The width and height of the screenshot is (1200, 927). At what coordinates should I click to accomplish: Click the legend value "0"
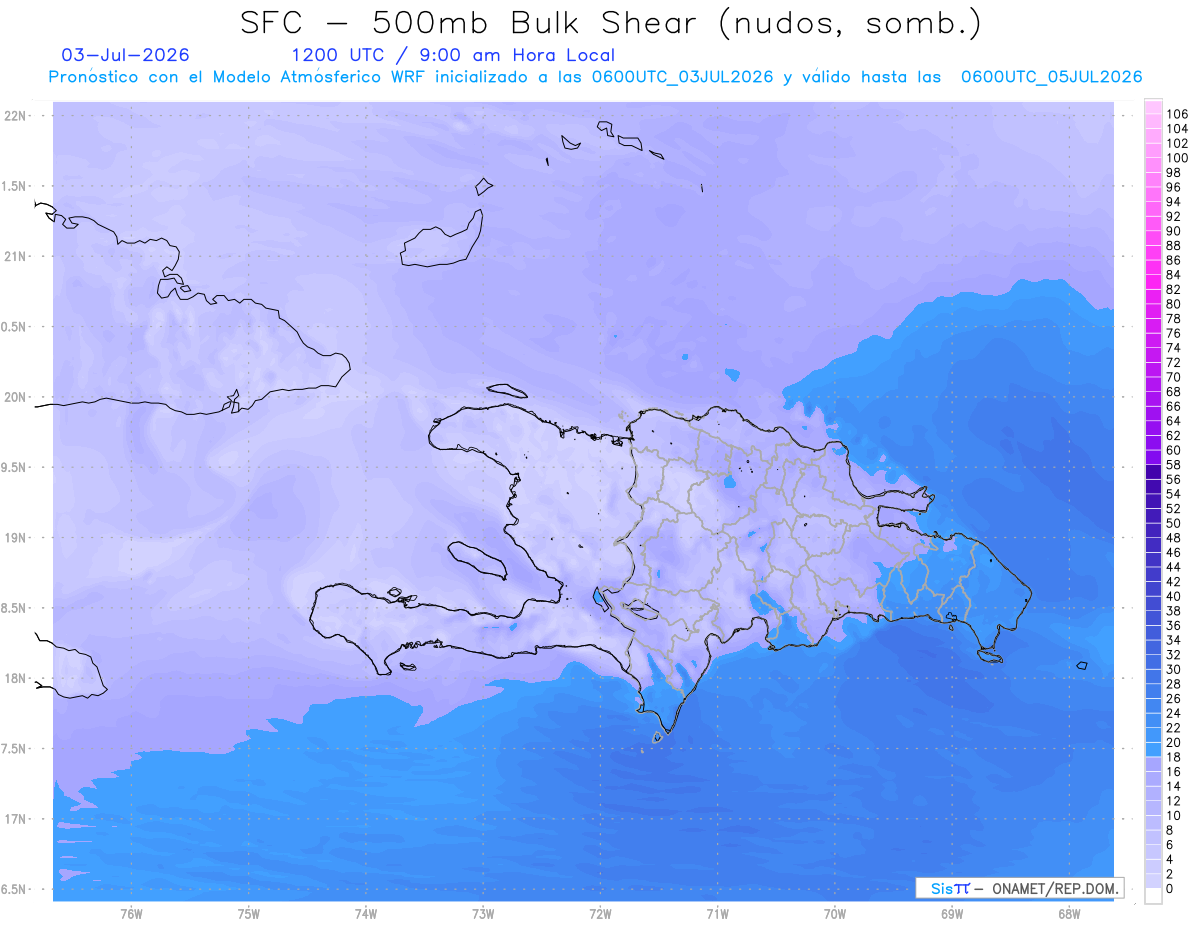tap(1170, 889)
